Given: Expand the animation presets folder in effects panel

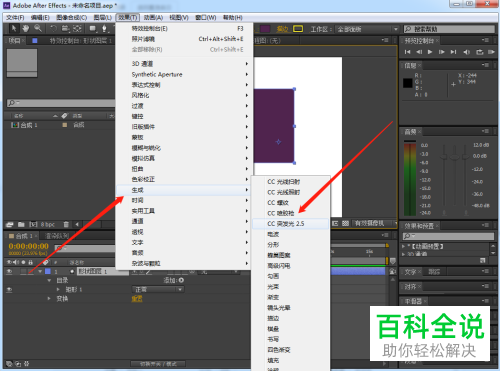Looking at the screenshot, I should pos(404,247).
